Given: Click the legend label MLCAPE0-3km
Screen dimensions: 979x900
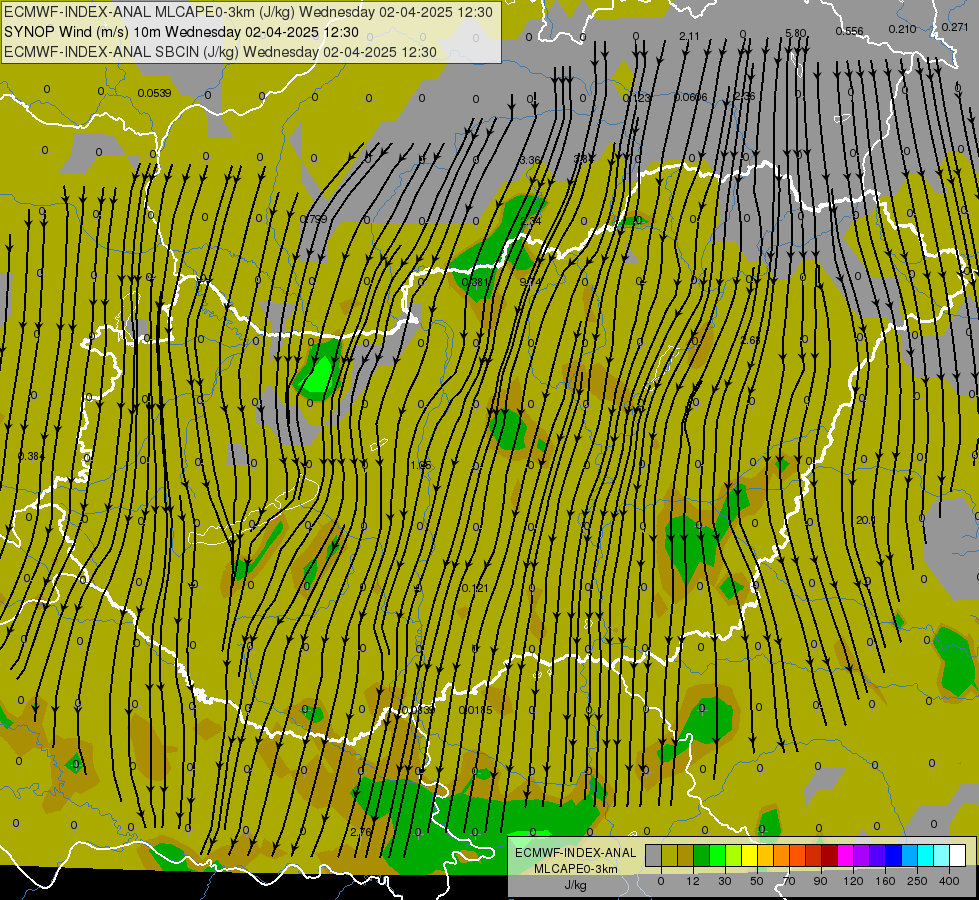Looking at the screenshot, I should [576, 869].
